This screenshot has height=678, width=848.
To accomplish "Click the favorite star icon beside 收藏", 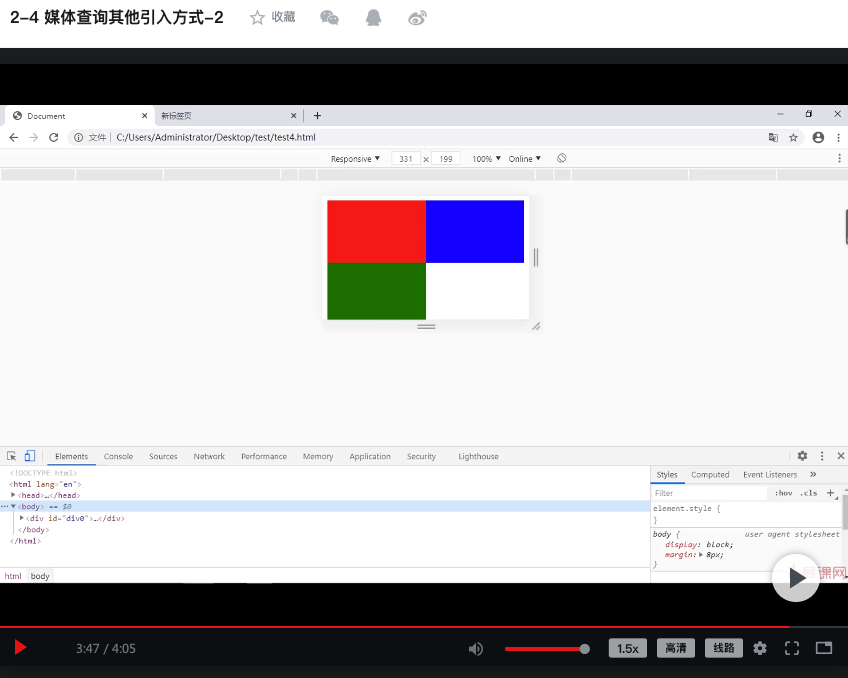I will click(x=257, y=18).
